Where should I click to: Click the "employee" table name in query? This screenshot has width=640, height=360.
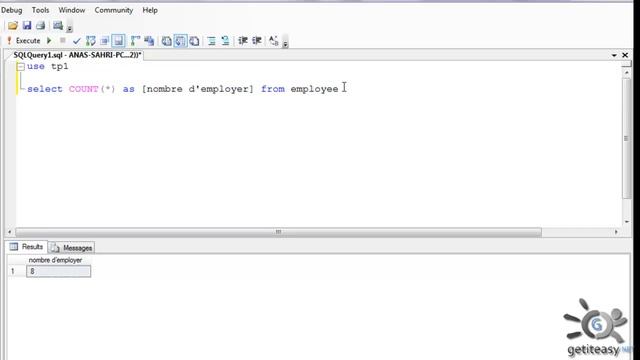[x=314, y=89]
